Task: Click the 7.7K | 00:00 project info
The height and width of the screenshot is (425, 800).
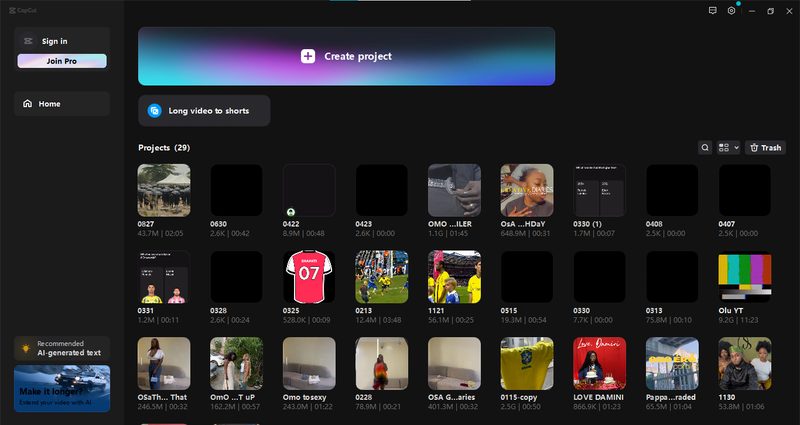Action: tap(593, 320)
